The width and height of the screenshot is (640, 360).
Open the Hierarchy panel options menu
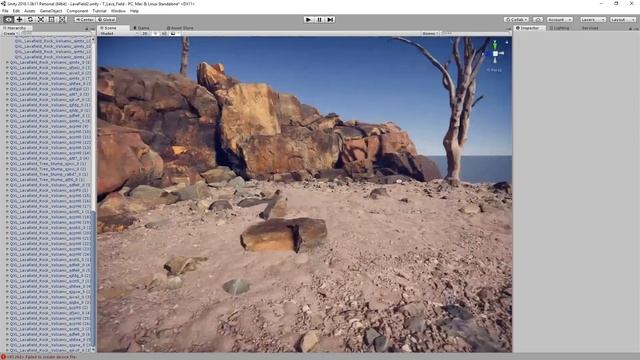pos(93,29)
